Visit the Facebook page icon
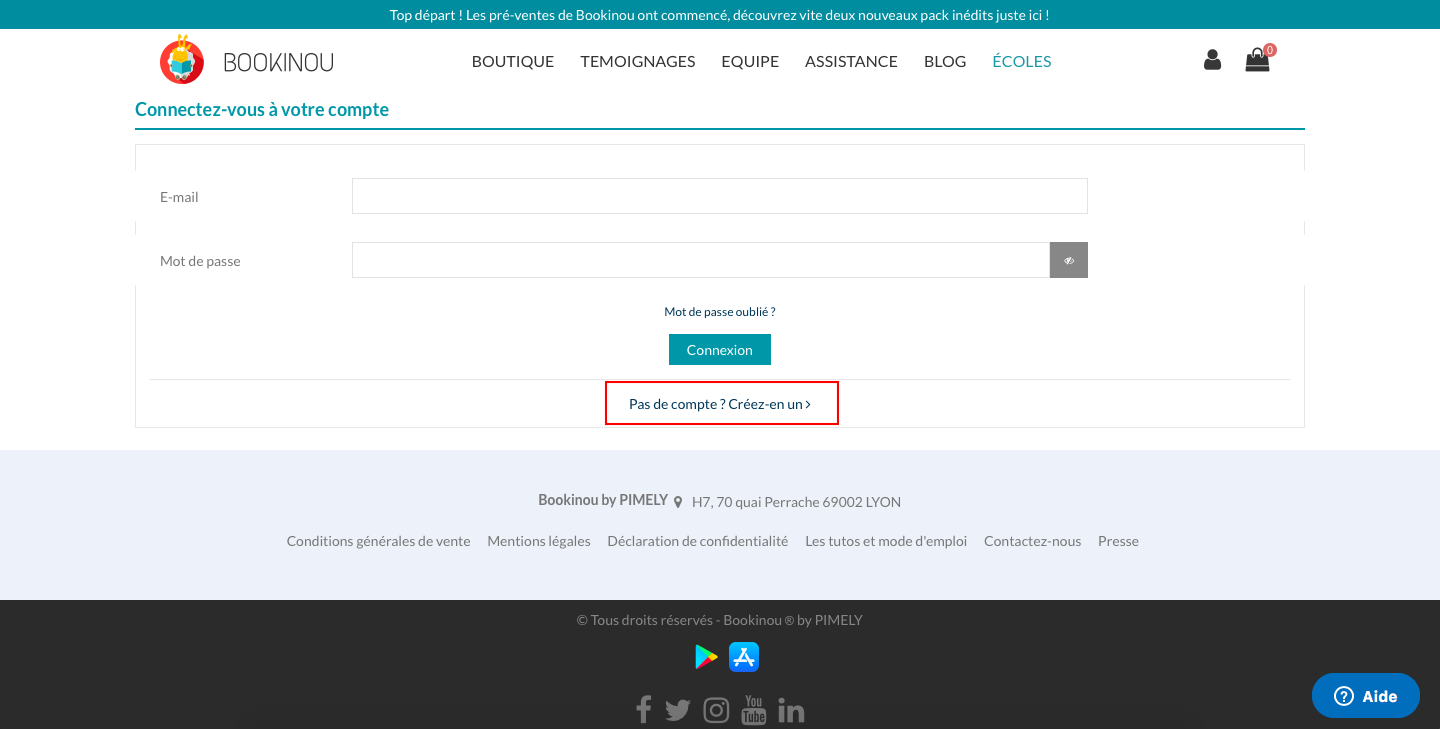Screen dimensions: 1440x729 pyautogui.click(x=643, y=709)
